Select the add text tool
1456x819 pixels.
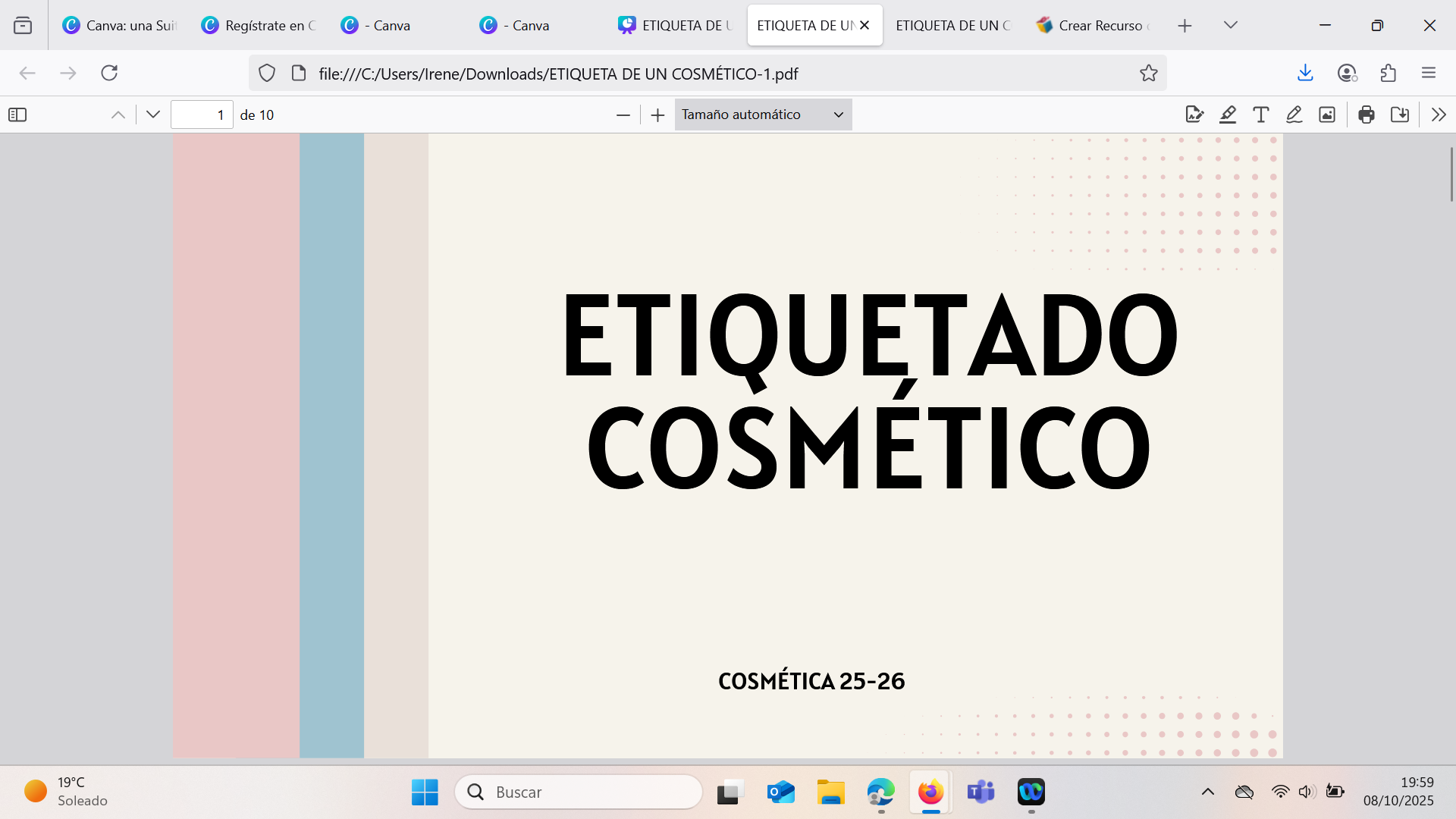click(1260, 115)
